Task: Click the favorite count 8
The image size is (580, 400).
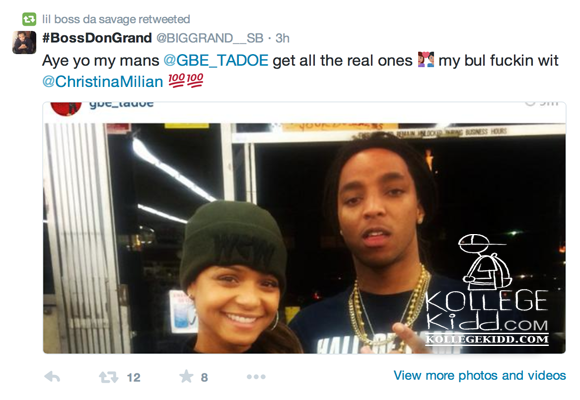Action: pos(204,377)
